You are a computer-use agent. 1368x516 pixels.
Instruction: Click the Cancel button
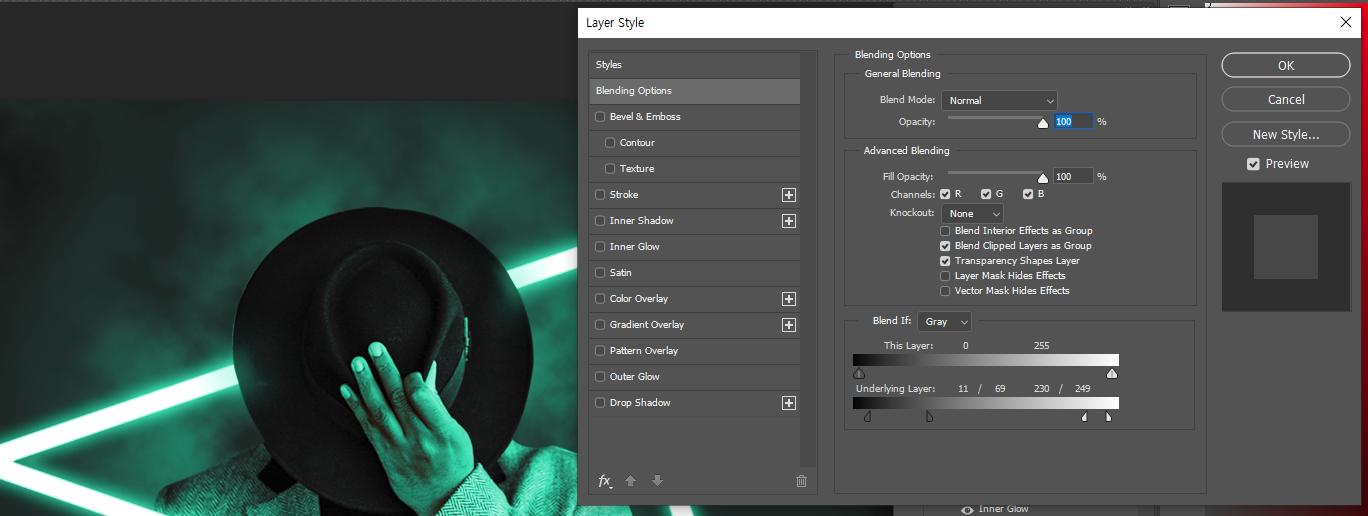tap(1286, 99)
